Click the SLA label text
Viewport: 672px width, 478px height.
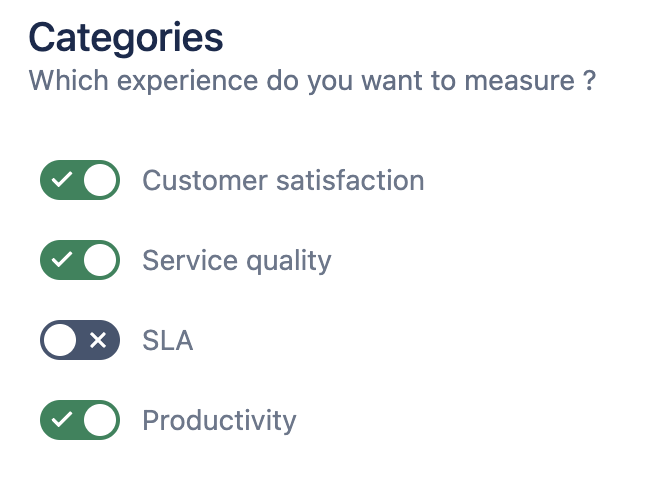tap(167, 341)
